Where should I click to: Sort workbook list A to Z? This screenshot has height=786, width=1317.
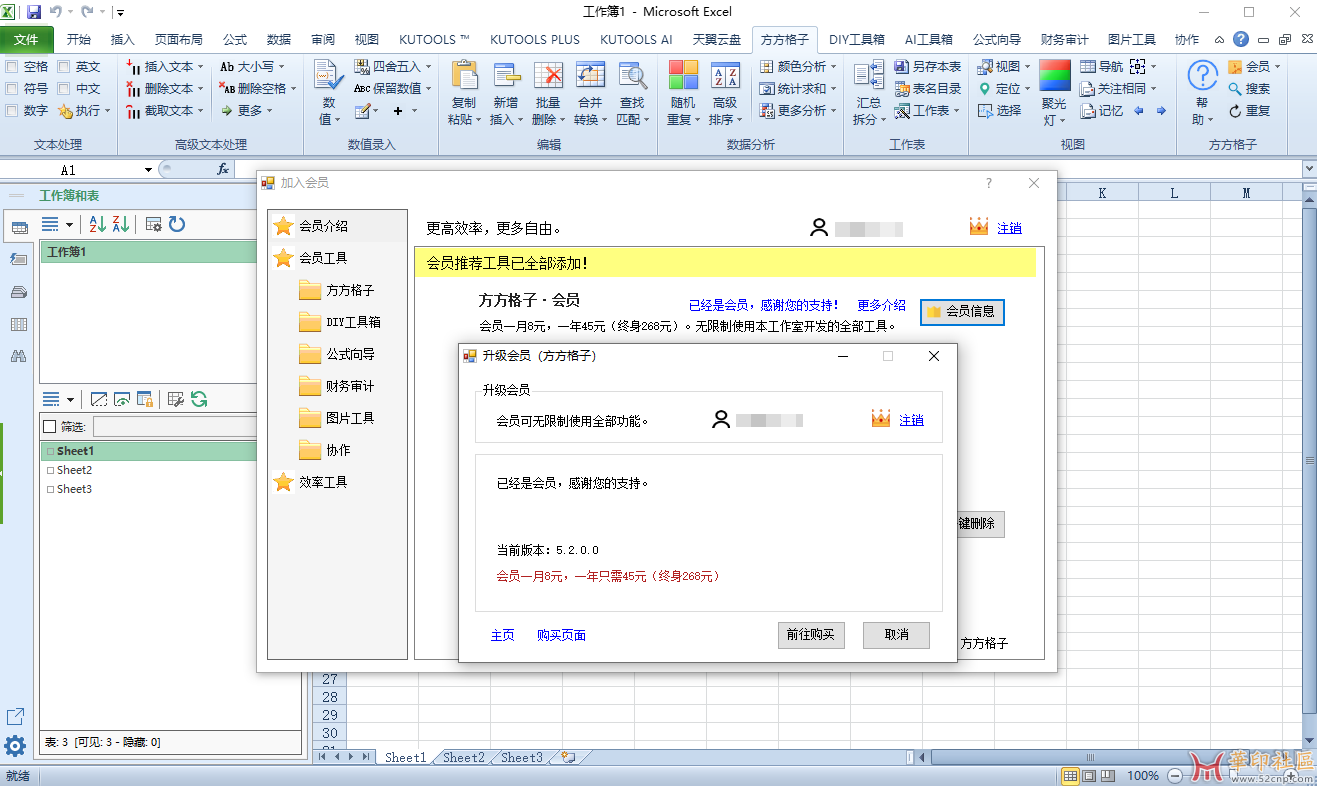[97, 224]
